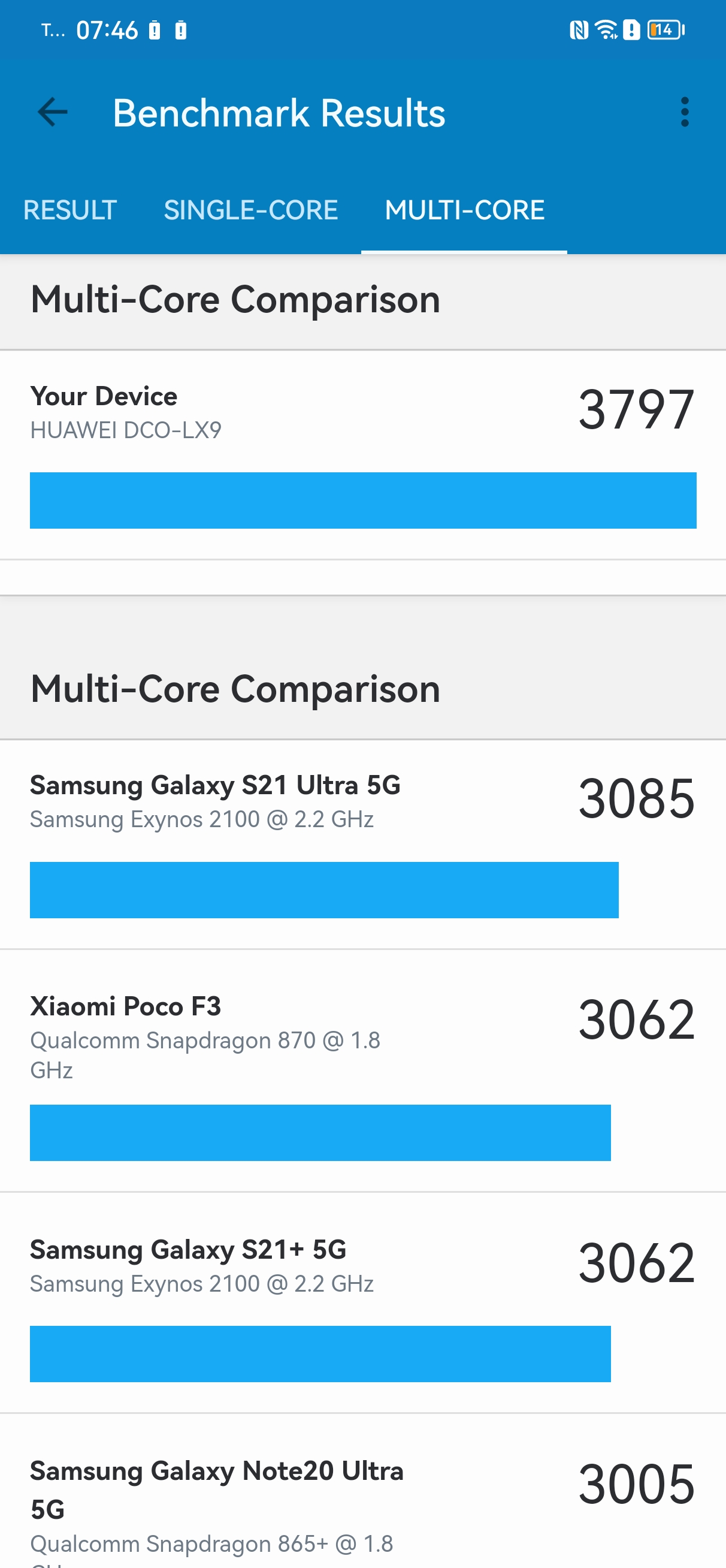This screenshot has width=726, height=1568.
Task: Tap the Your Device HUAWEI DCO-LX9 entry
Action: [362, 456]
